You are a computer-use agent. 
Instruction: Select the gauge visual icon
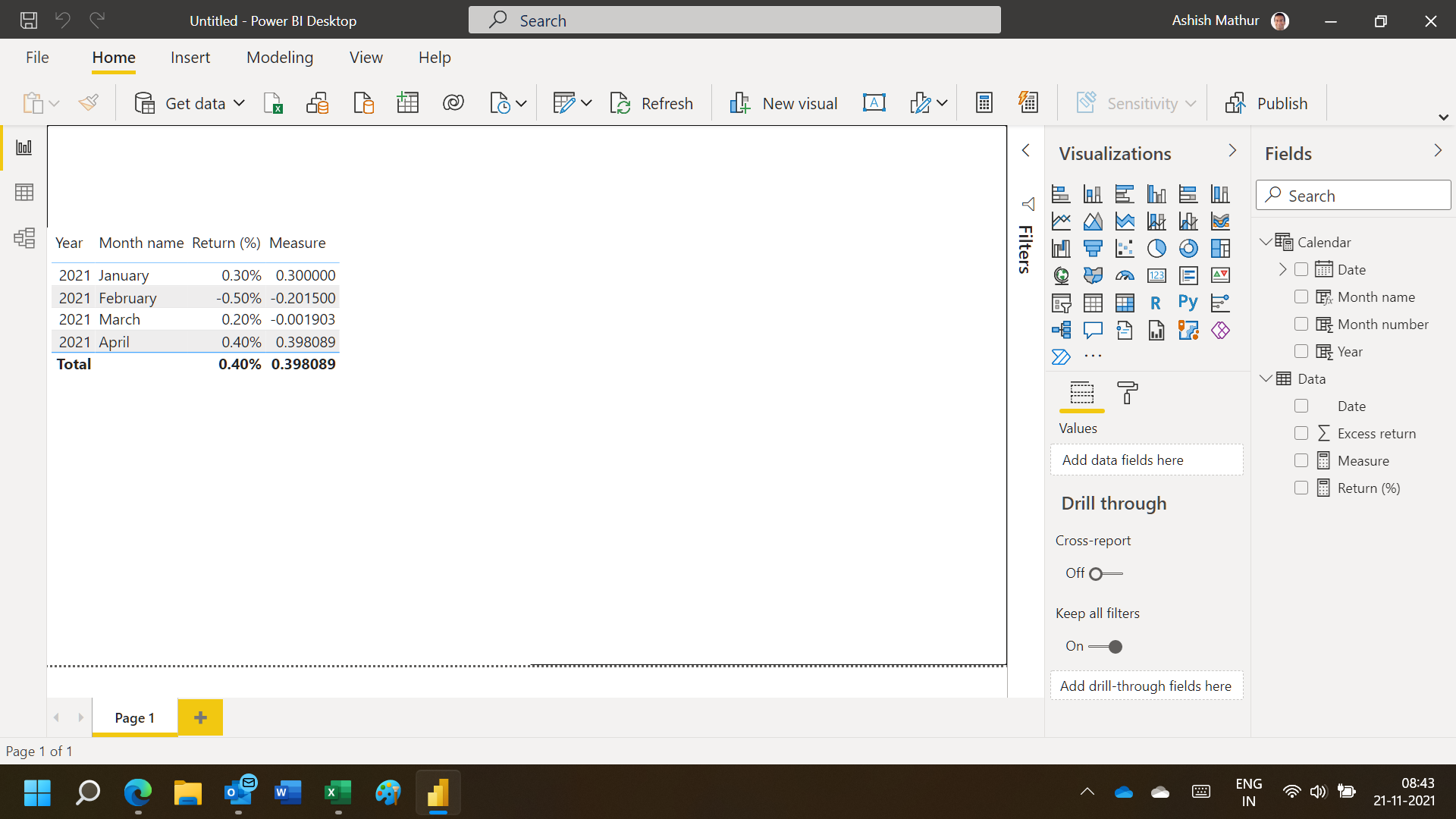[1125, 276]
